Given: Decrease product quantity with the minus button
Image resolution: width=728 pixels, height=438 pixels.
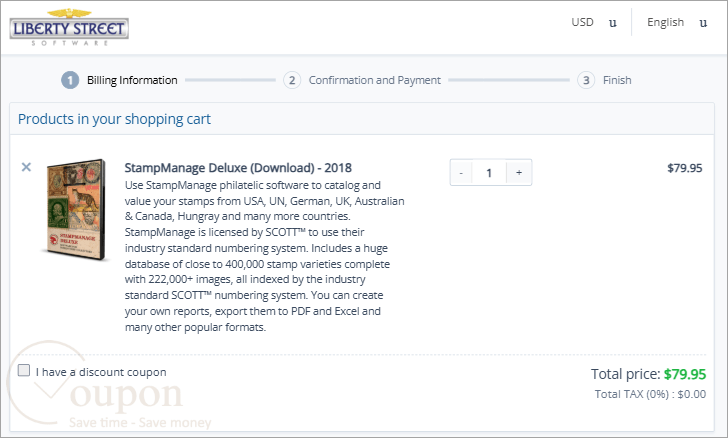Looking at the screenshot, I should point(461,173).
